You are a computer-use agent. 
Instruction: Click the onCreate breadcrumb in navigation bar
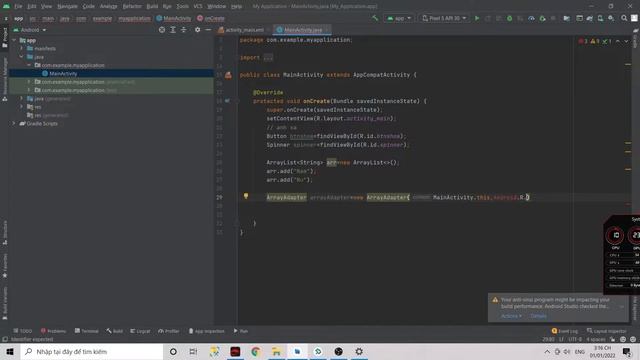tap(211, 18)
